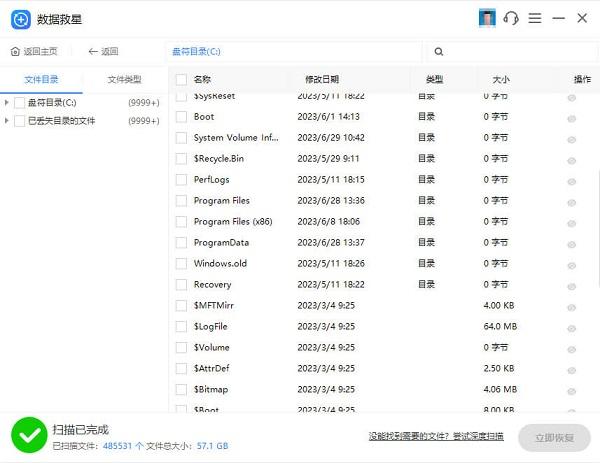The height and width of the screenshot is (463, 600).
Task: Click the 盘符目录(C:) breadcrumb path
Action: point(196,52)
